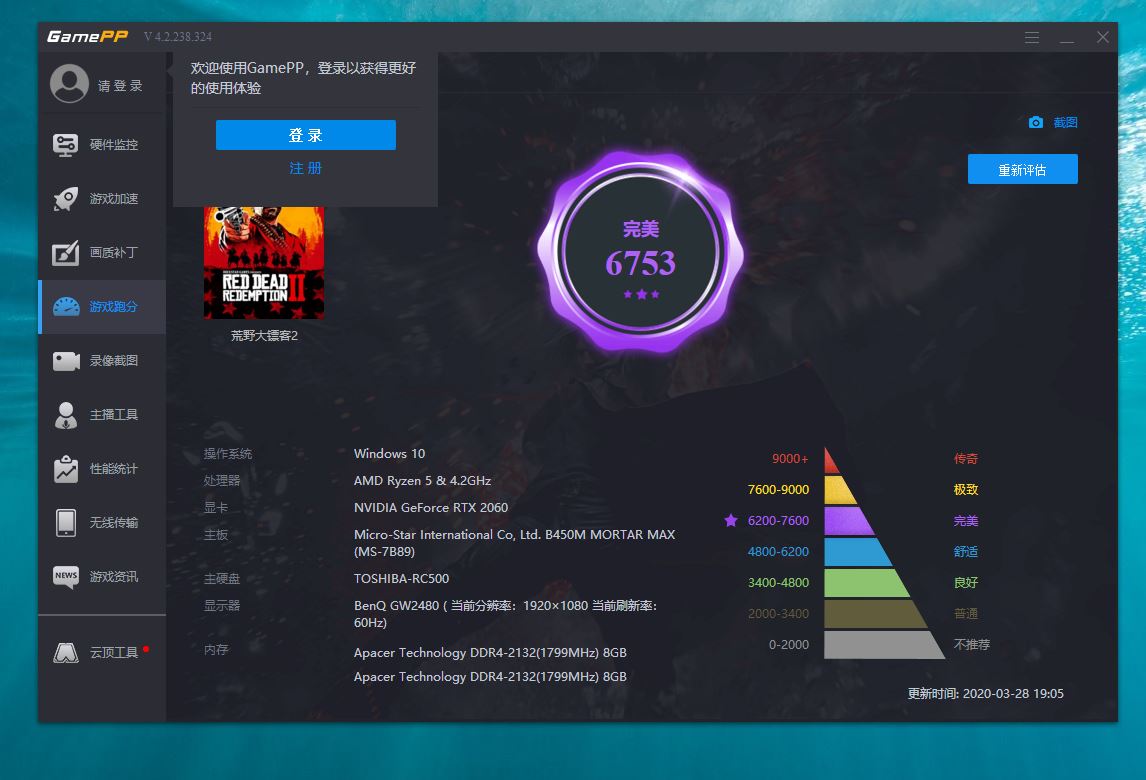Open 画质补丁 patch icon

66,253
